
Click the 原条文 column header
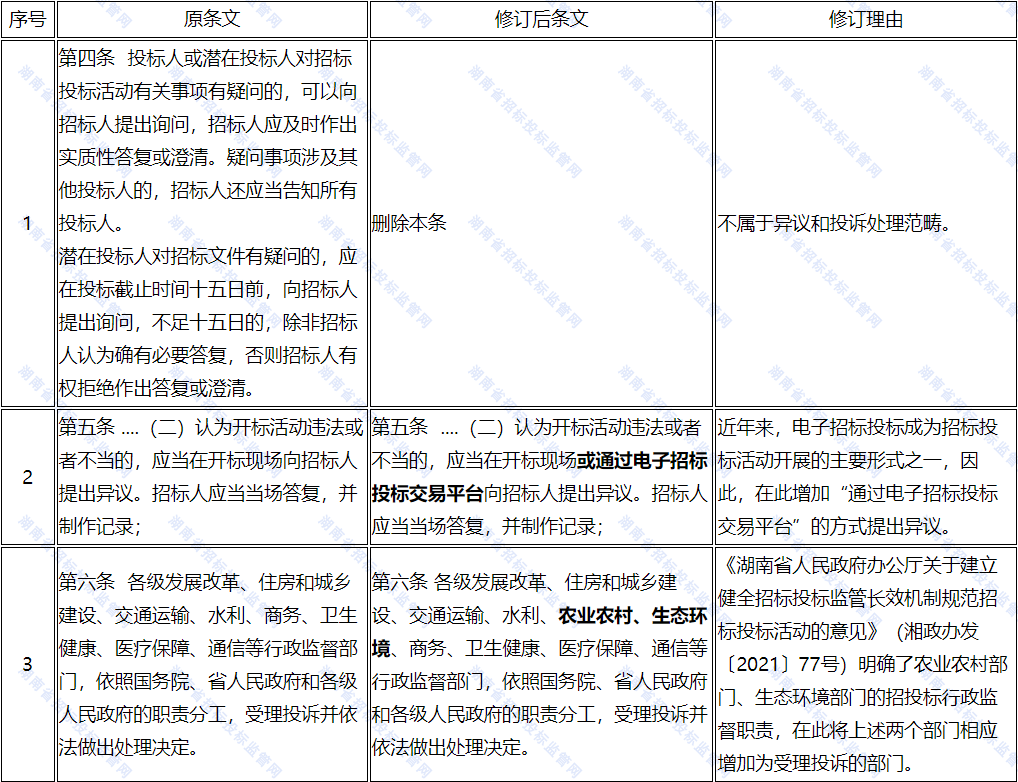point(211,20)
